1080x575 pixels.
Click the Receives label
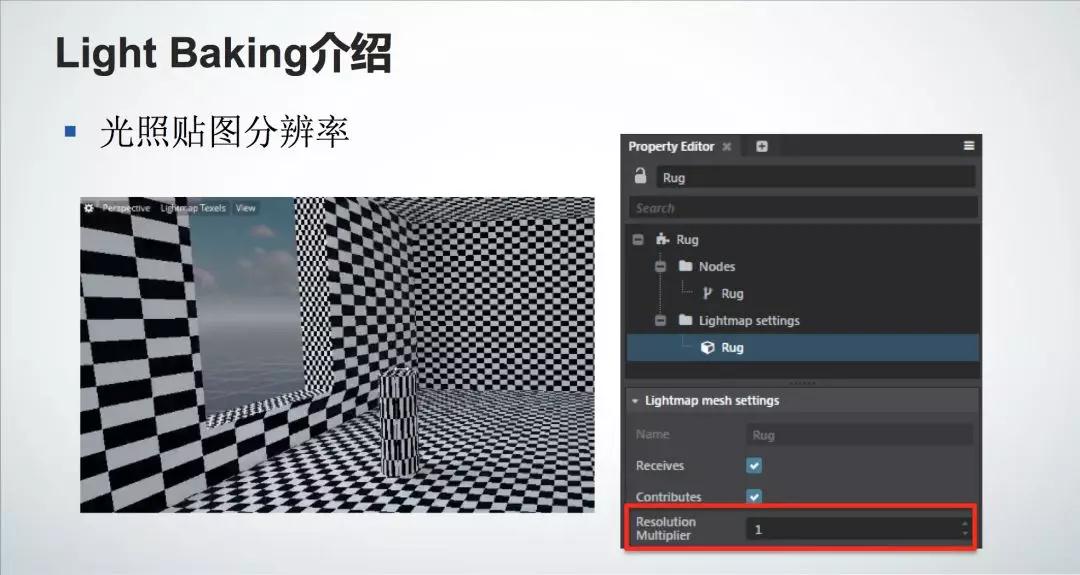click(660, 466)
